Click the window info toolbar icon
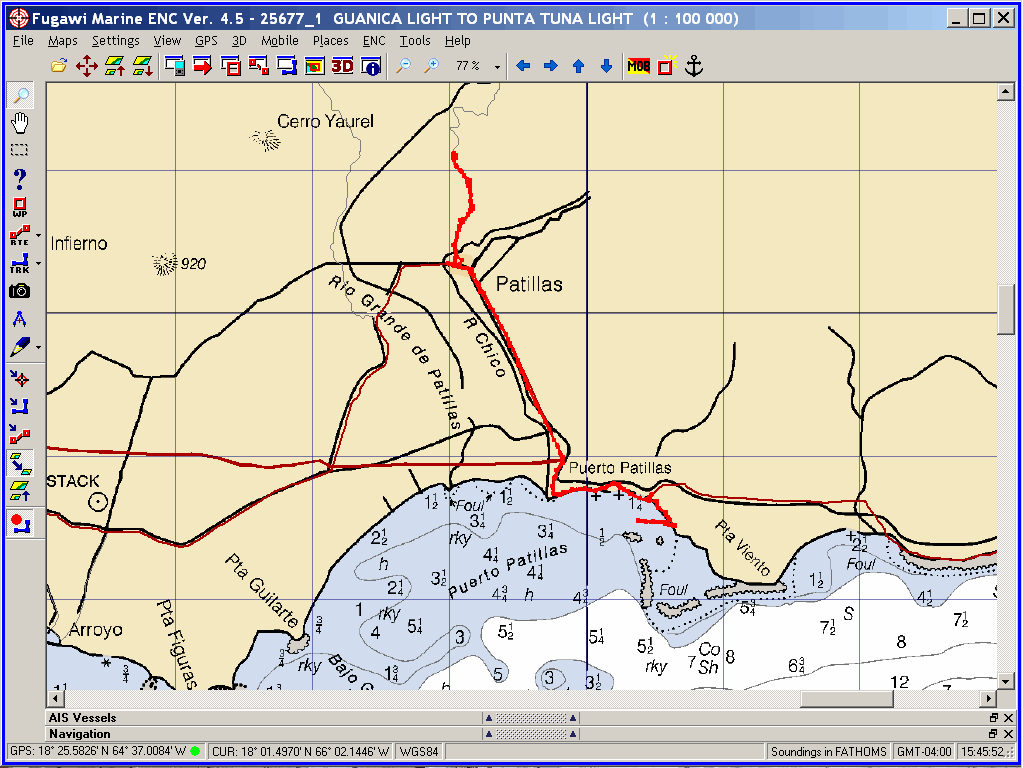This screenshot has height=768, width=1024. [x=371, y=66]
